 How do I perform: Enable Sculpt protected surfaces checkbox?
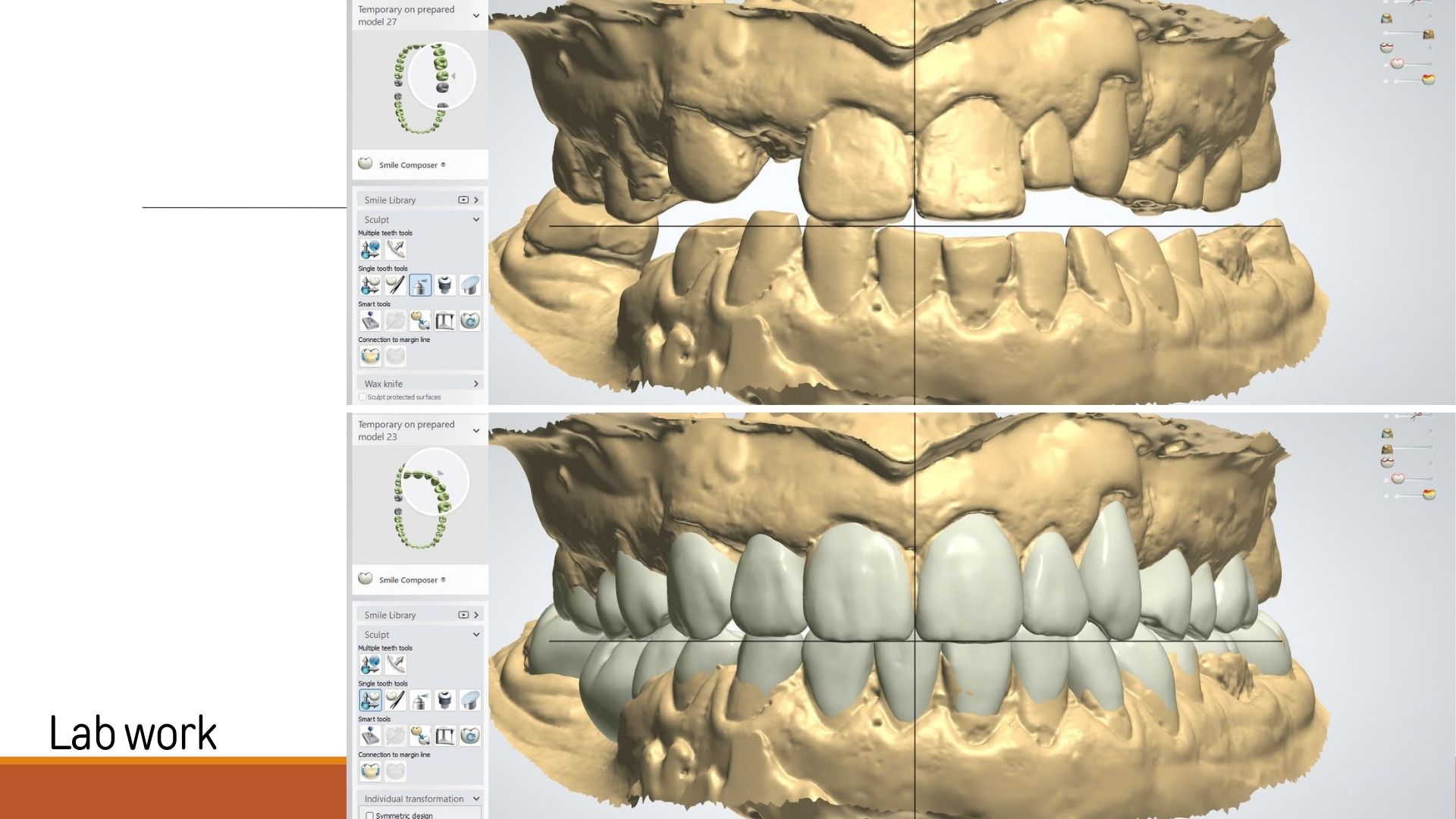[x=362, y=397]
